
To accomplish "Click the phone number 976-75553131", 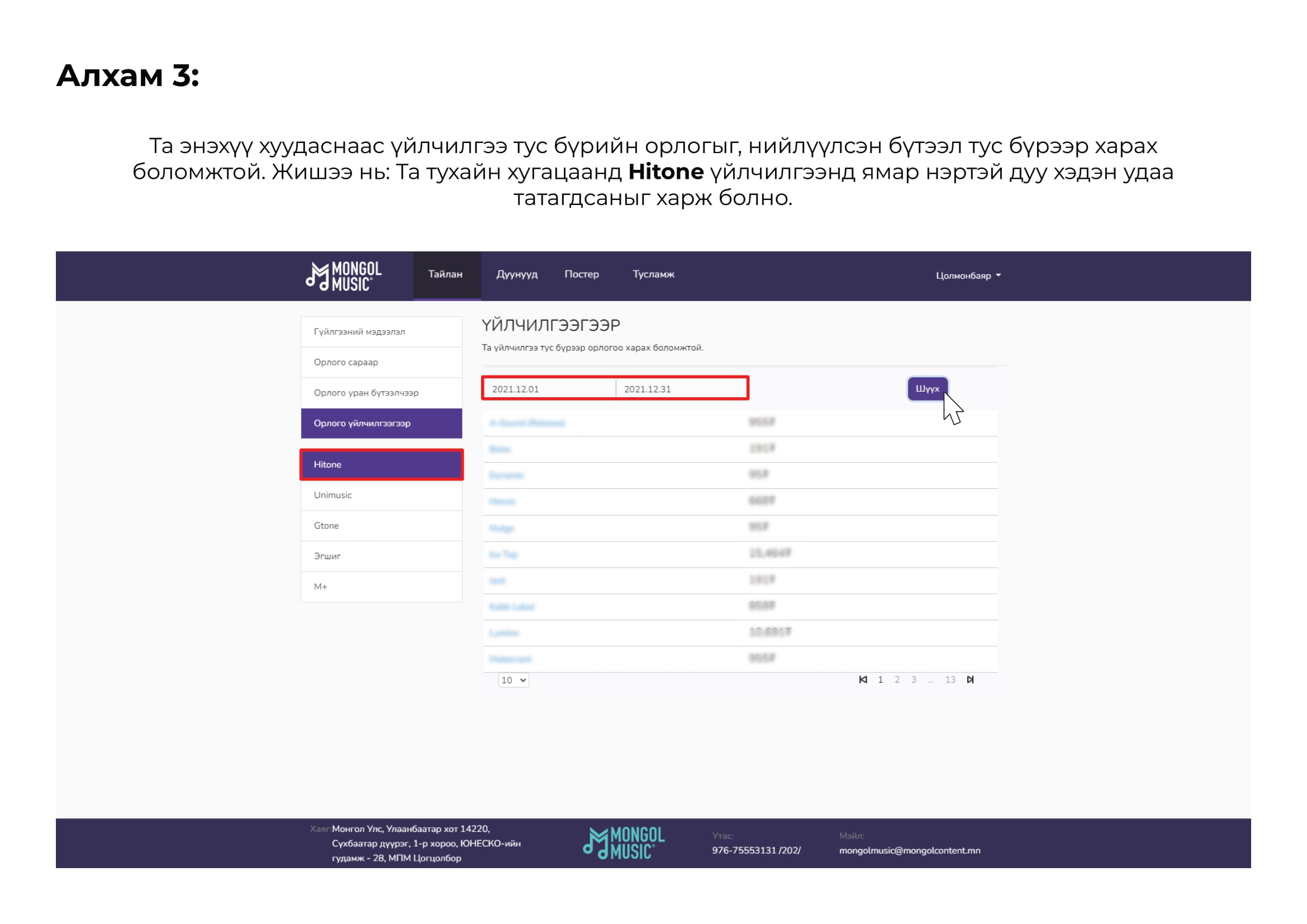I will [756, 851].
